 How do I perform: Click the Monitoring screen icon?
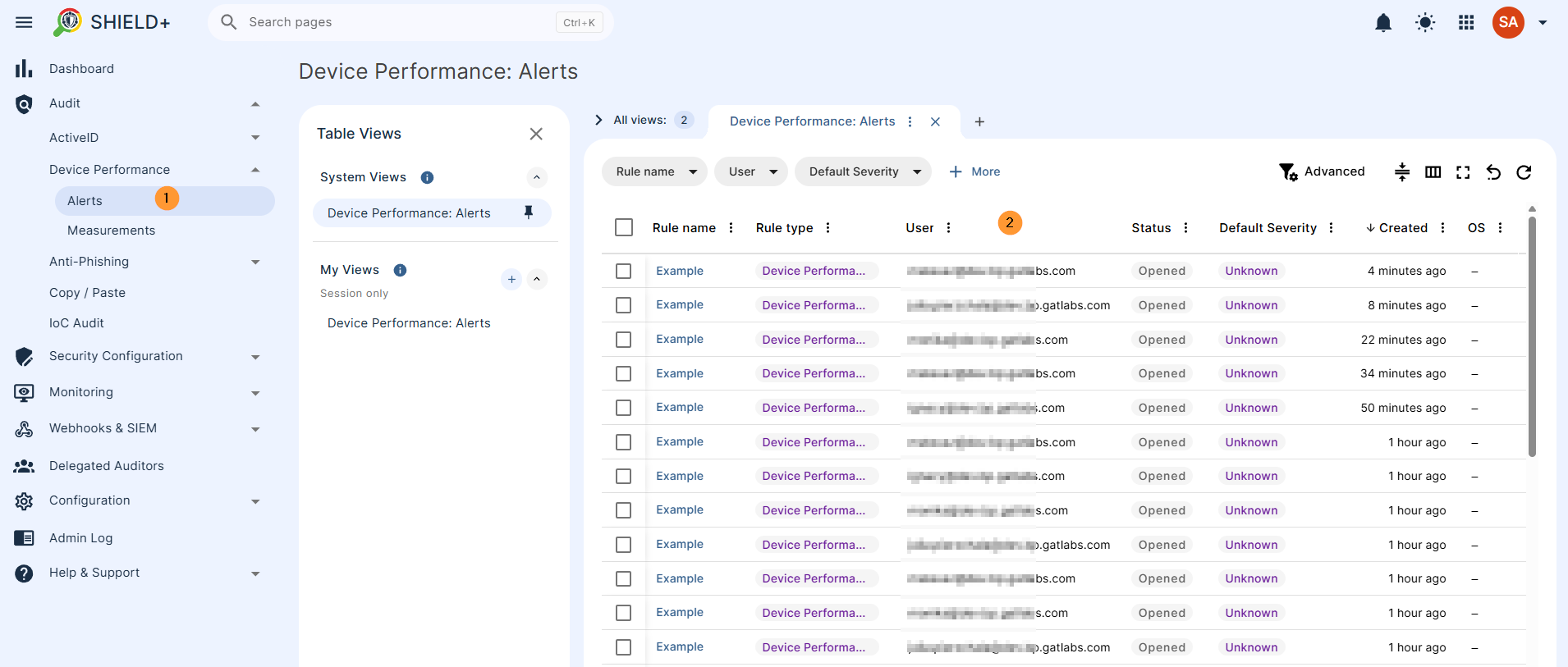tap(24, 393)
